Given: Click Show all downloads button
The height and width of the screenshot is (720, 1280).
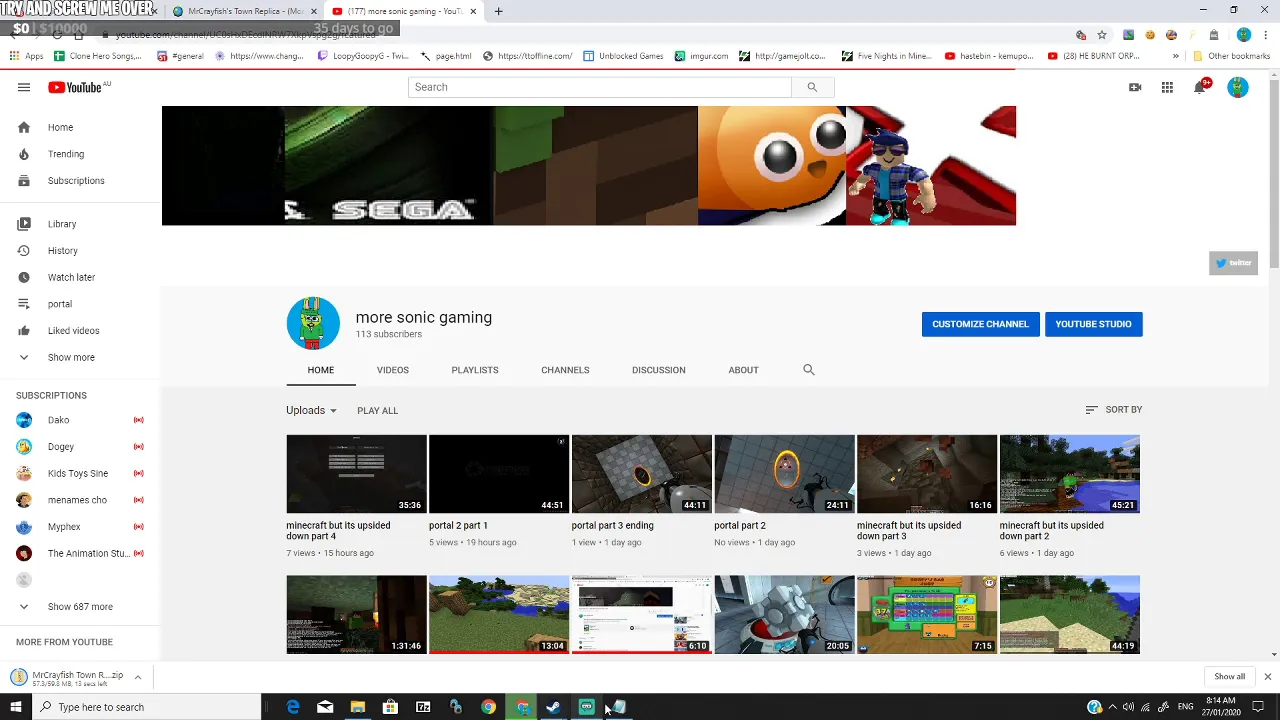Looking at the screenshot, I should pyautogui.click(x=1230, y=677).
